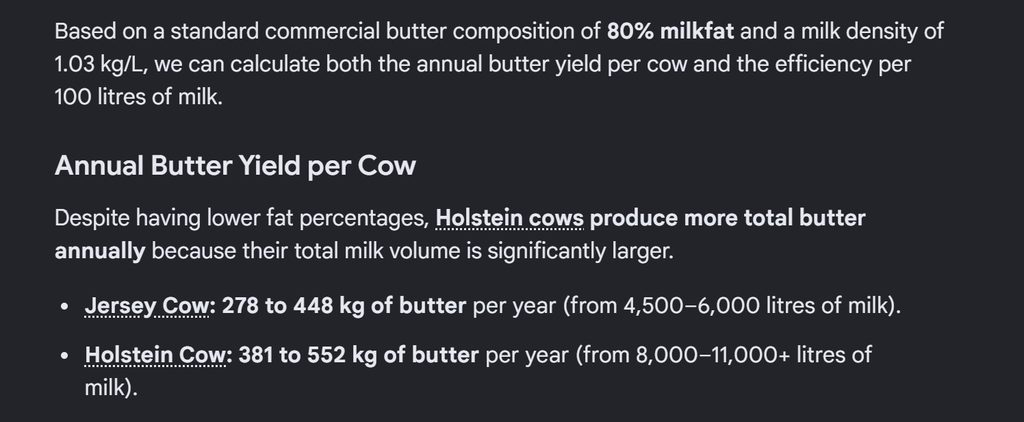Click the bold "80% milkfat" text
Screen dimensions: 1024x422
(x=670, y=31)
